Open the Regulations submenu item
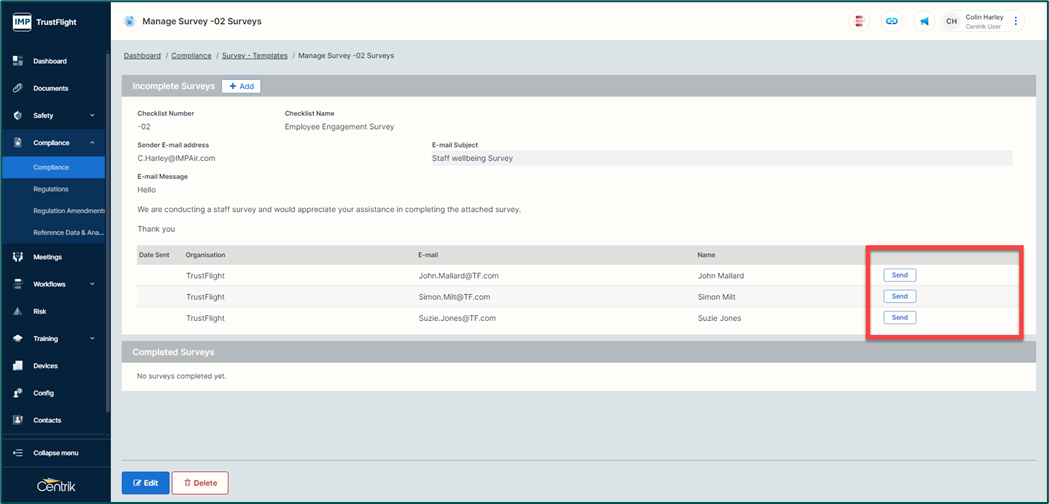Image resolution: width=1049 pixels, height=504 pixels. [x=51, y=189]
